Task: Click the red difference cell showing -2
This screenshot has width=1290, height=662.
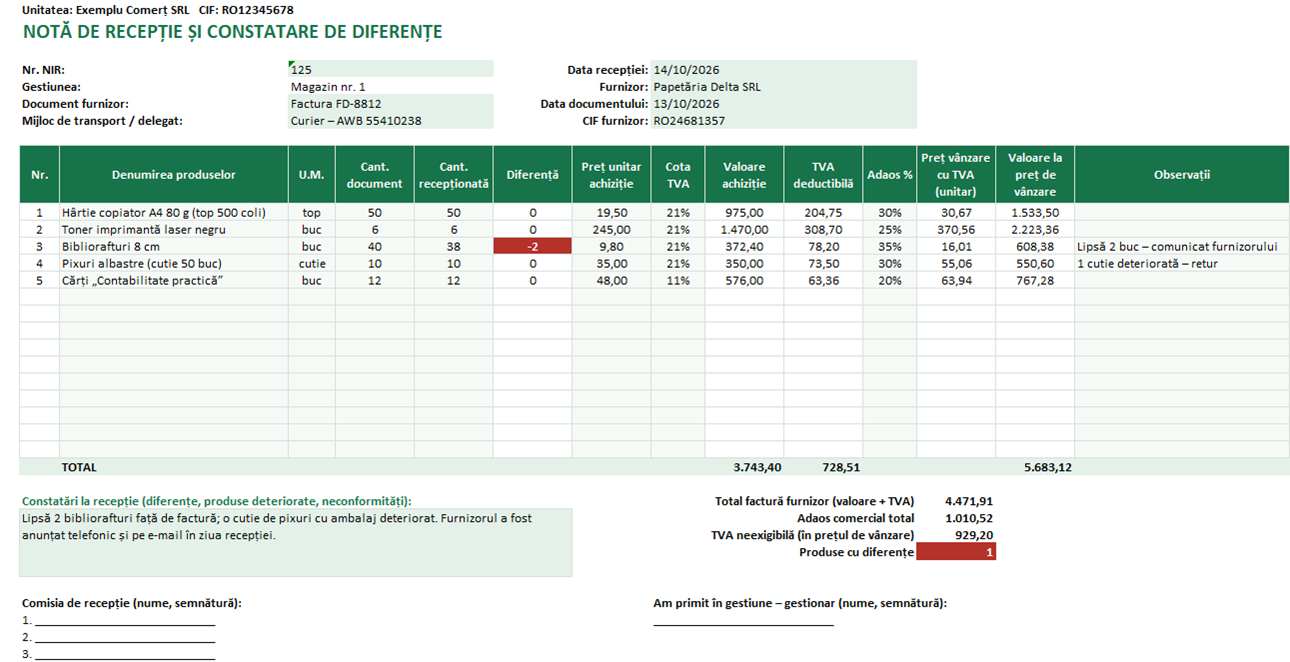Action: (x=532, y=246)
